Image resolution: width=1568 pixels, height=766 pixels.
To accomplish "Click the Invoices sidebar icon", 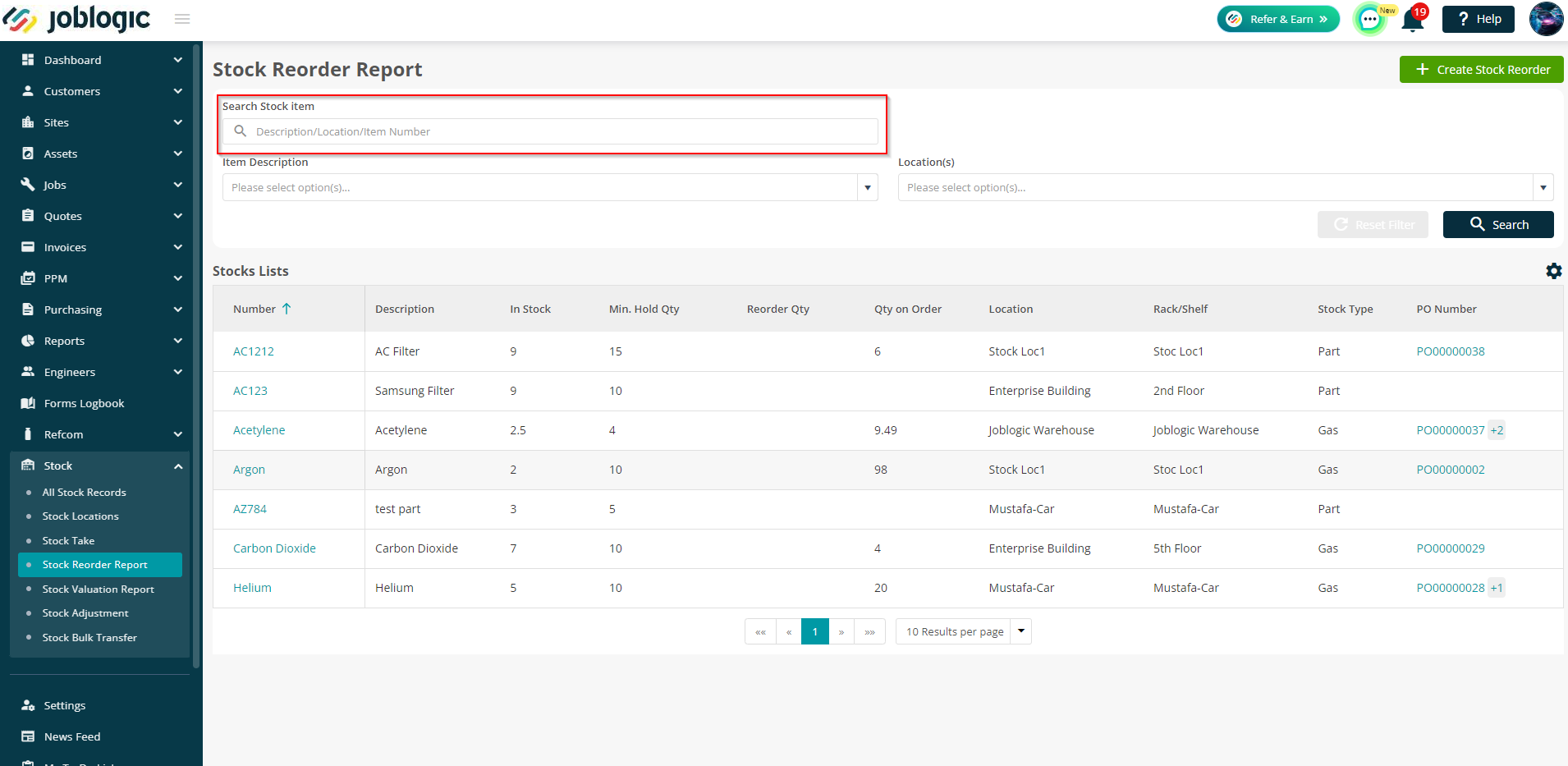I will pyautogui.click(x=28, y=247).
